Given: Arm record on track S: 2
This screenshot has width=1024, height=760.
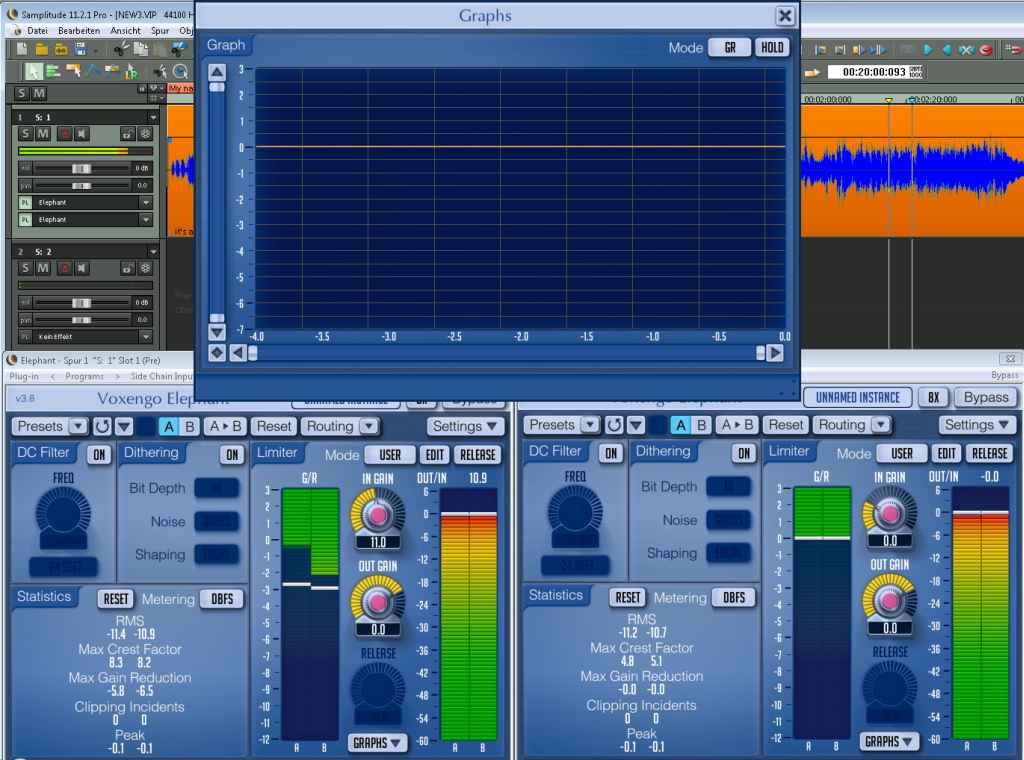Looking at the screenshot, I should (x=65, y=268).
